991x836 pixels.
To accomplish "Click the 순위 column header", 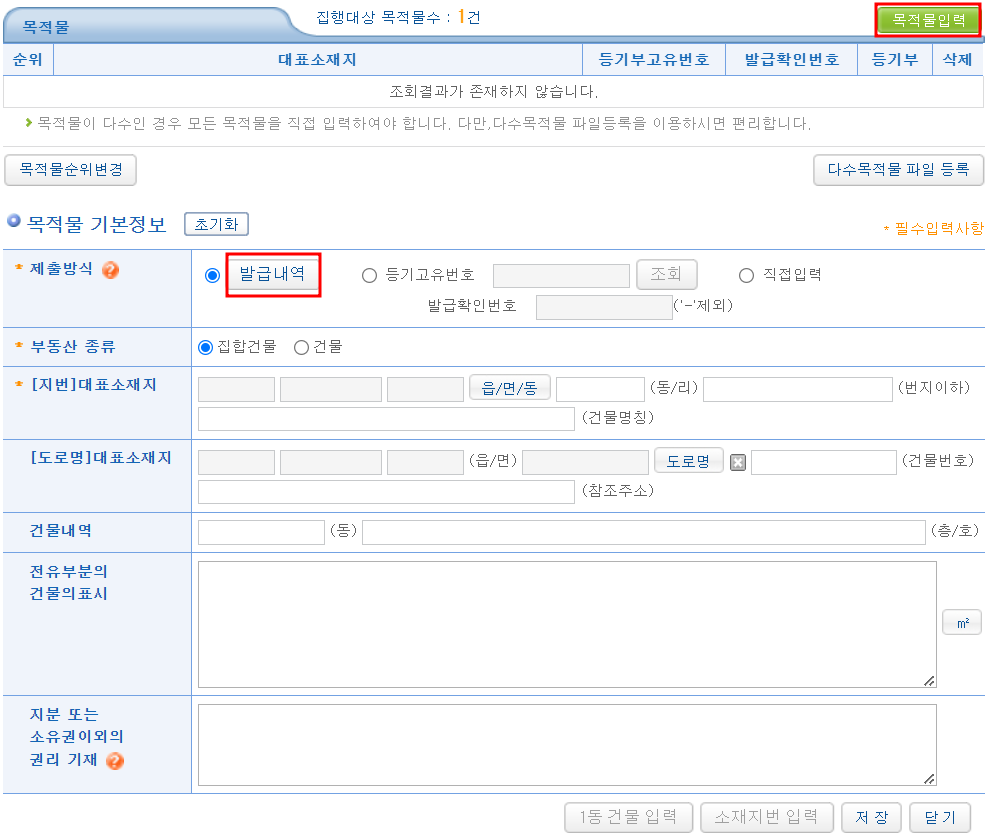I will [28, 59].
